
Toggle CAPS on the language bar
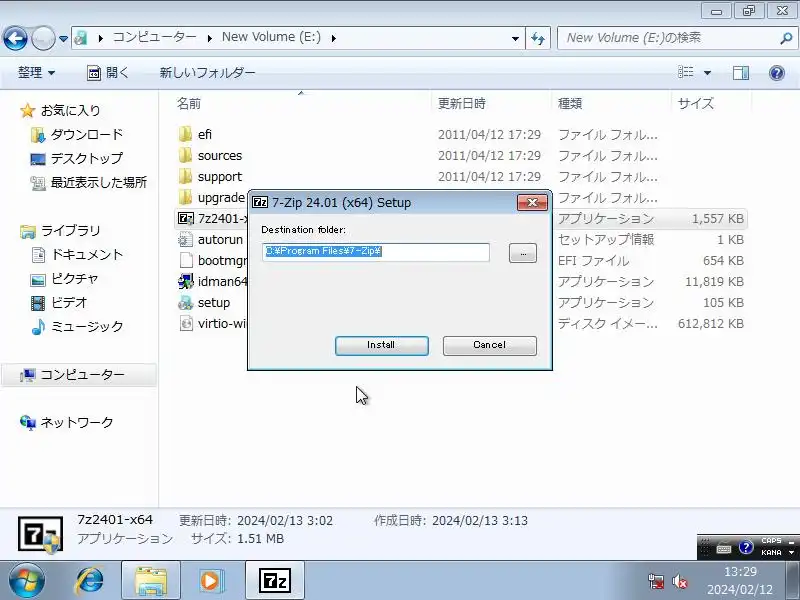[771, 540]
